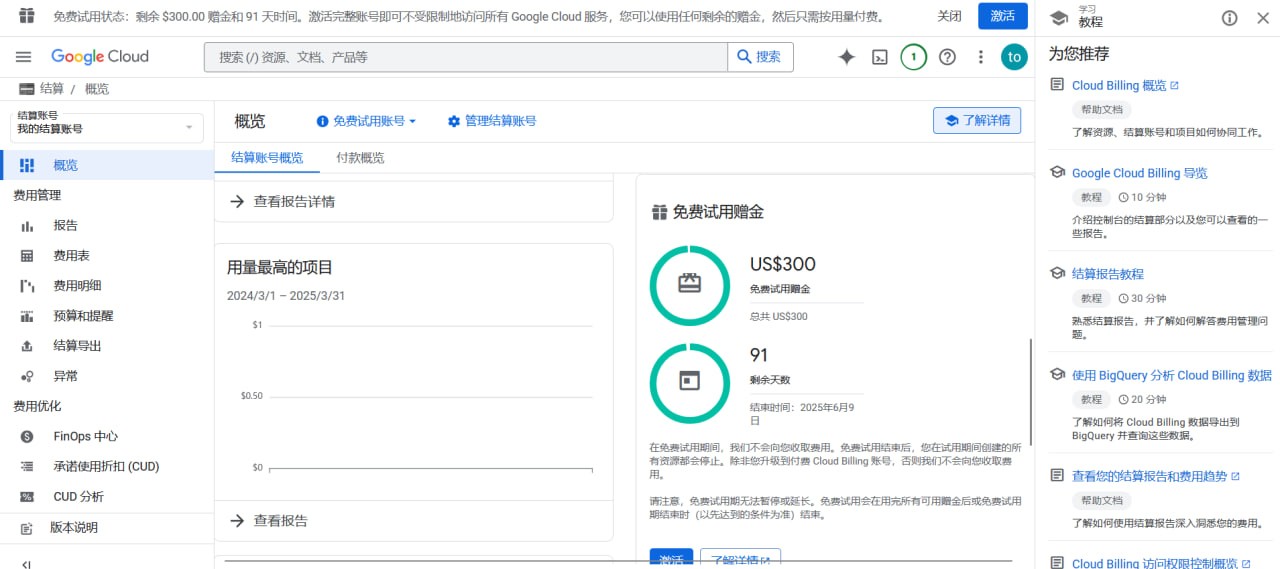Switch to 结算账号概览 tab
Screen dimensions: 1280x569
(x=267, y=158)
